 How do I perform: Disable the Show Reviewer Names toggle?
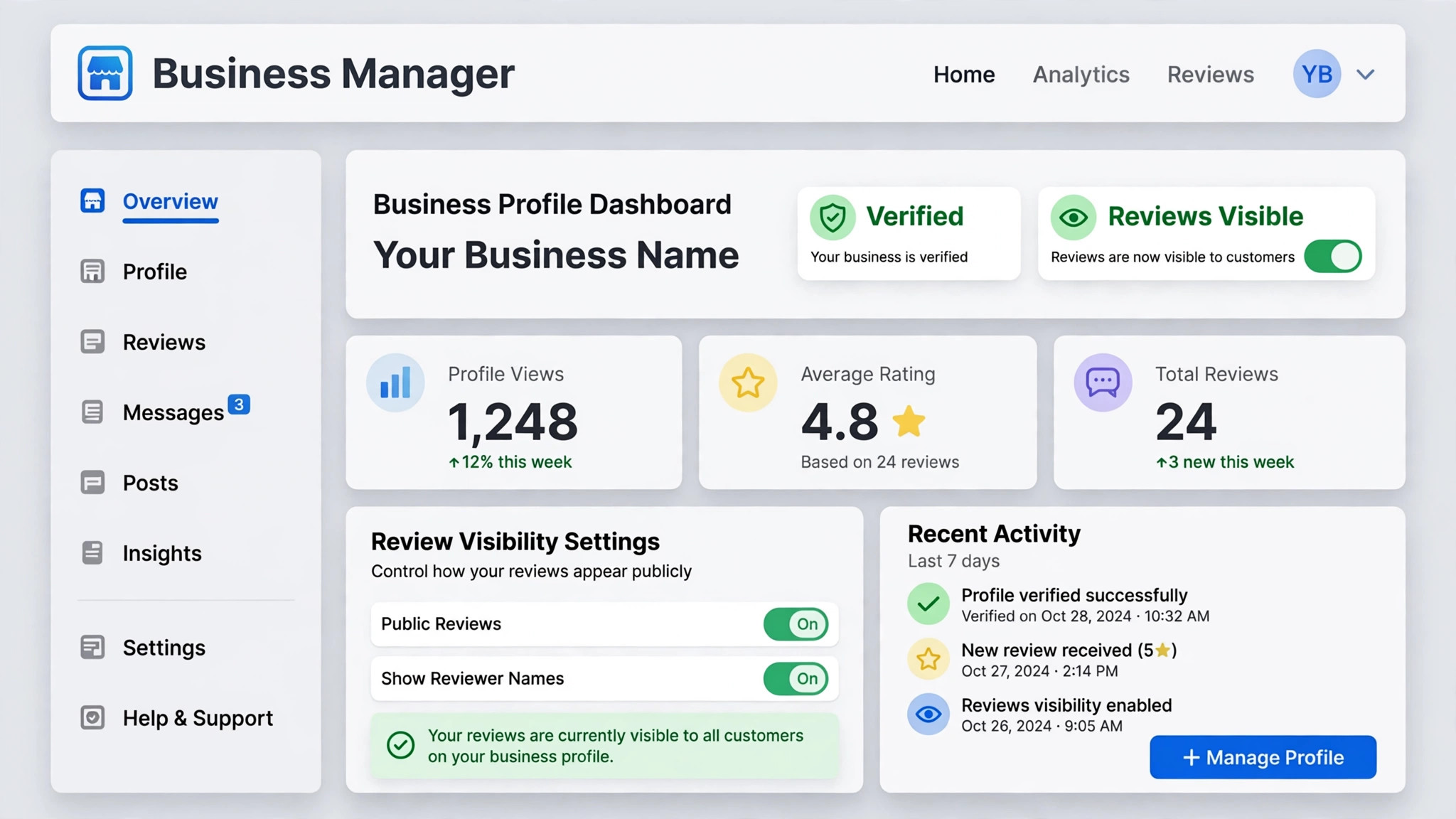point(796,679)
